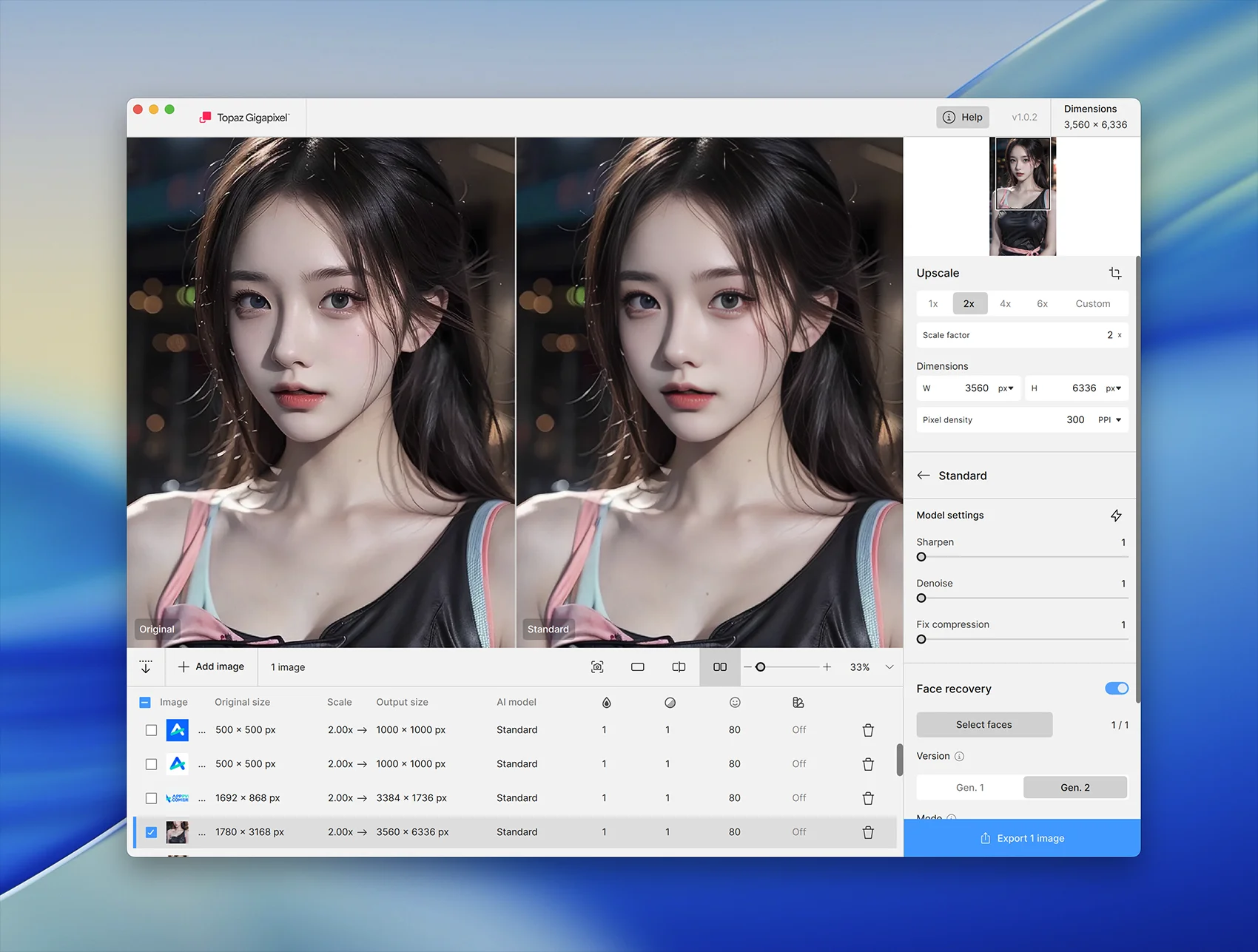Click the sharpen droplet column header icon

tap(607, 703)
